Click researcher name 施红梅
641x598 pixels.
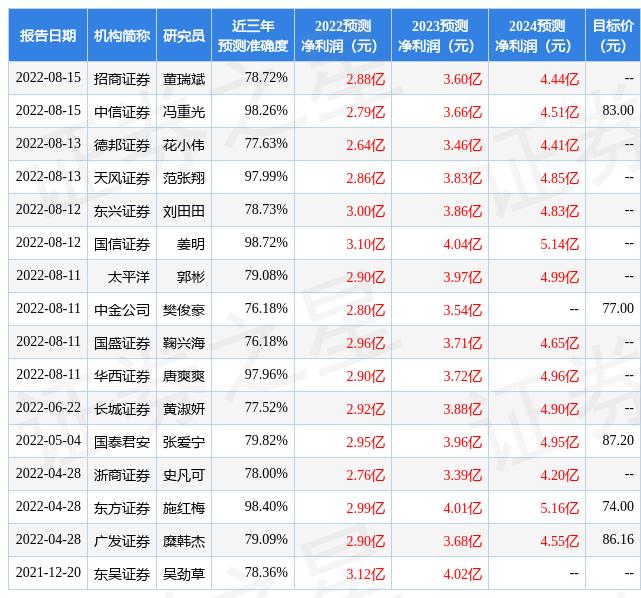[x=184, y=508]
